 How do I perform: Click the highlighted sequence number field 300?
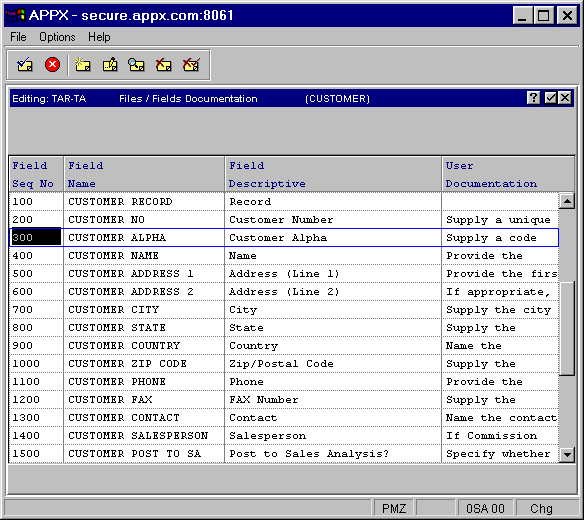point(36,237)
